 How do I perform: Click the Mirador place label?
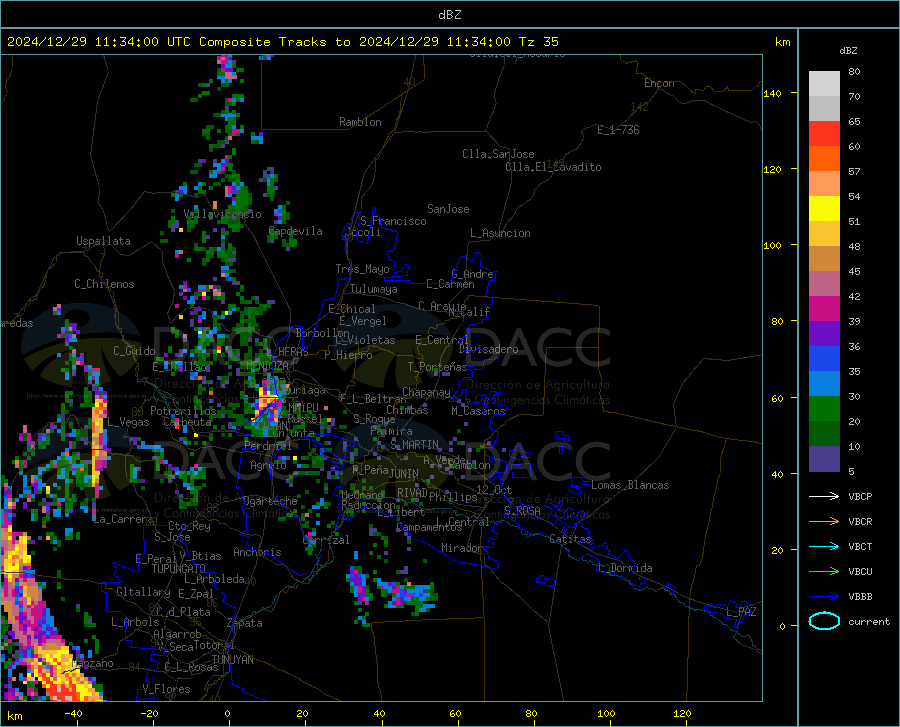[x=461, y=548]
